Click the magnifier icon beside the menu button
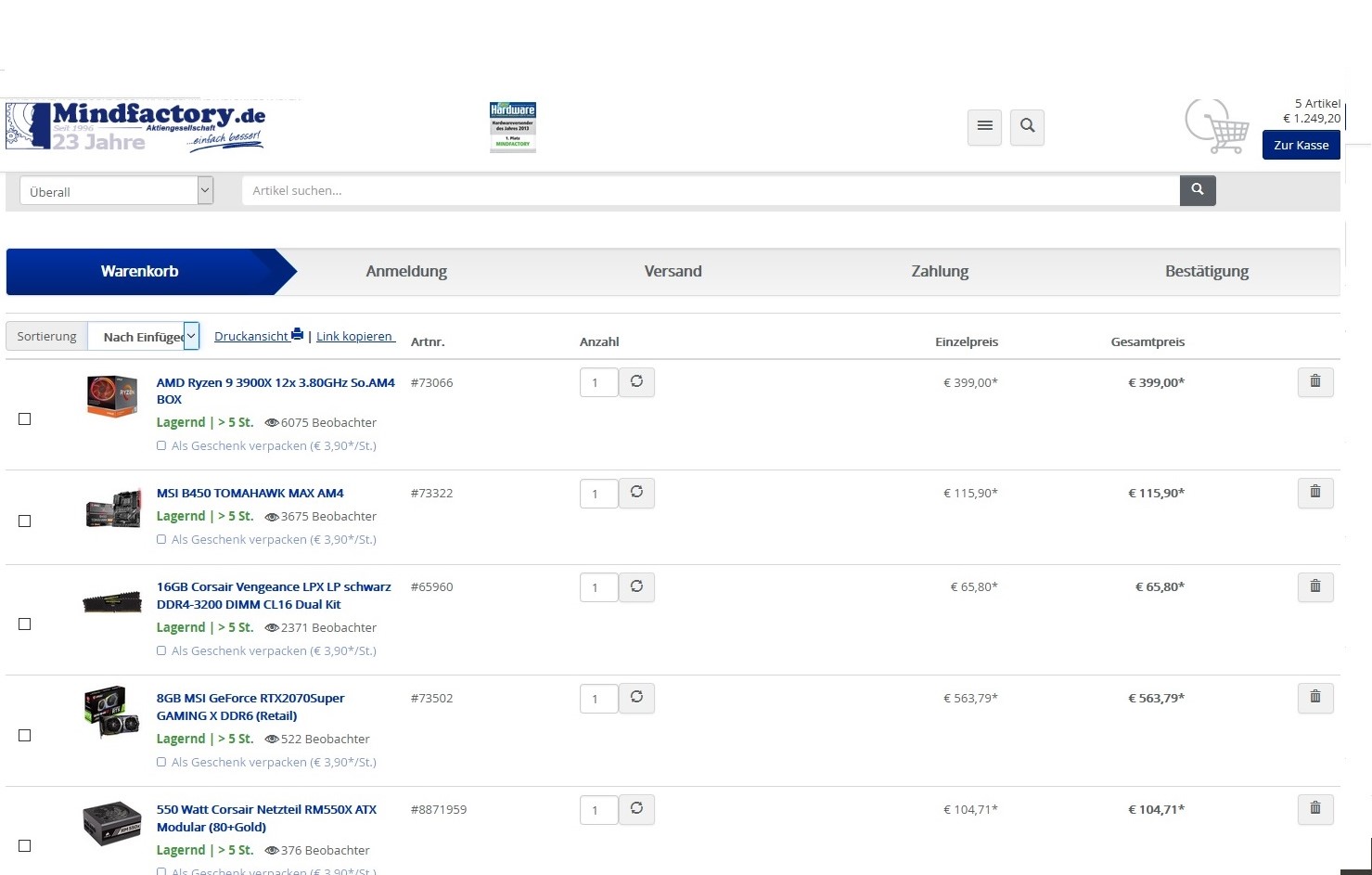Image resolution: width=1372 pixels, height=875 pixels. 1027,126
